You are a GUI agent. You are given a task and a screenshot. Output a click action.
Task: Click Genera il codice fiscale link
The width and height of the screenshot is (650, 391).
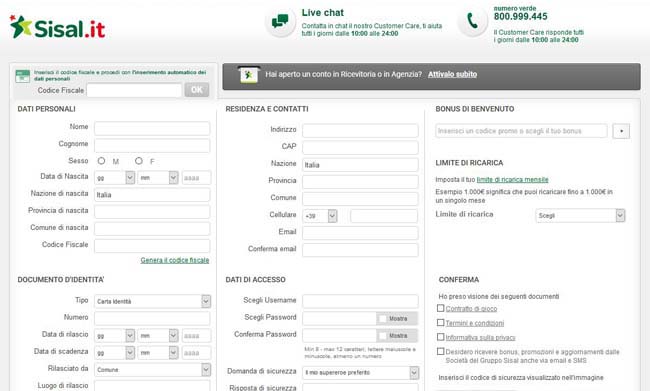tap(175, 260)
